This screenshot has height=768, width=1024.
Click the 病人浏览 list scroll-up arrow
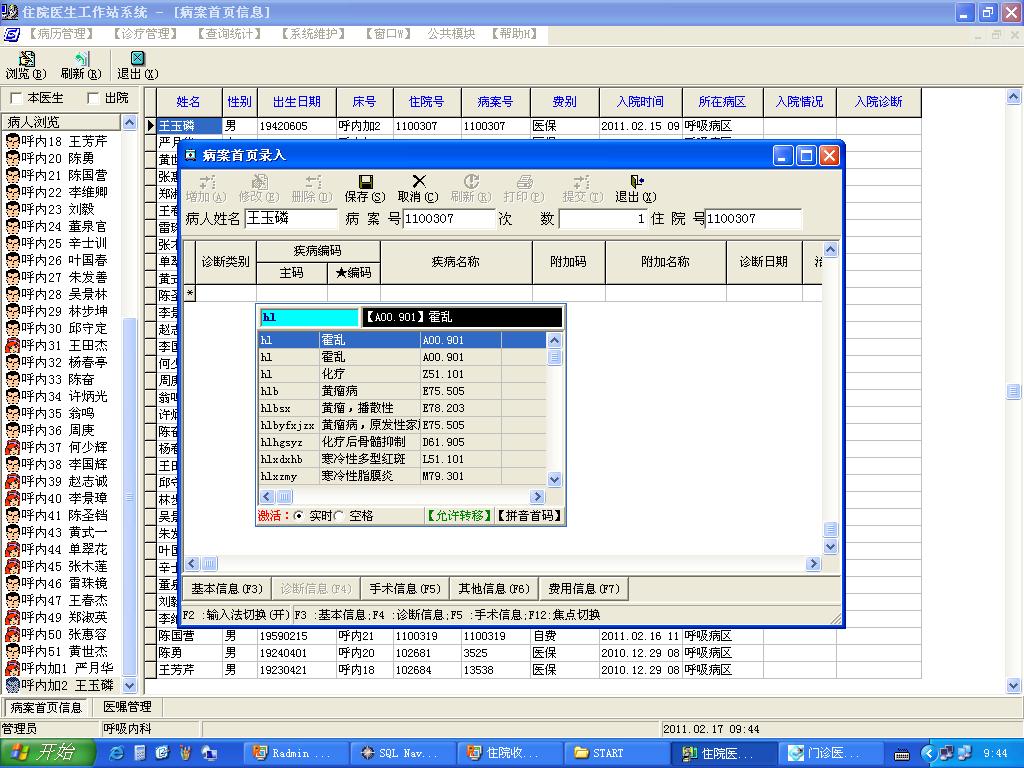[x=129, y=122]
